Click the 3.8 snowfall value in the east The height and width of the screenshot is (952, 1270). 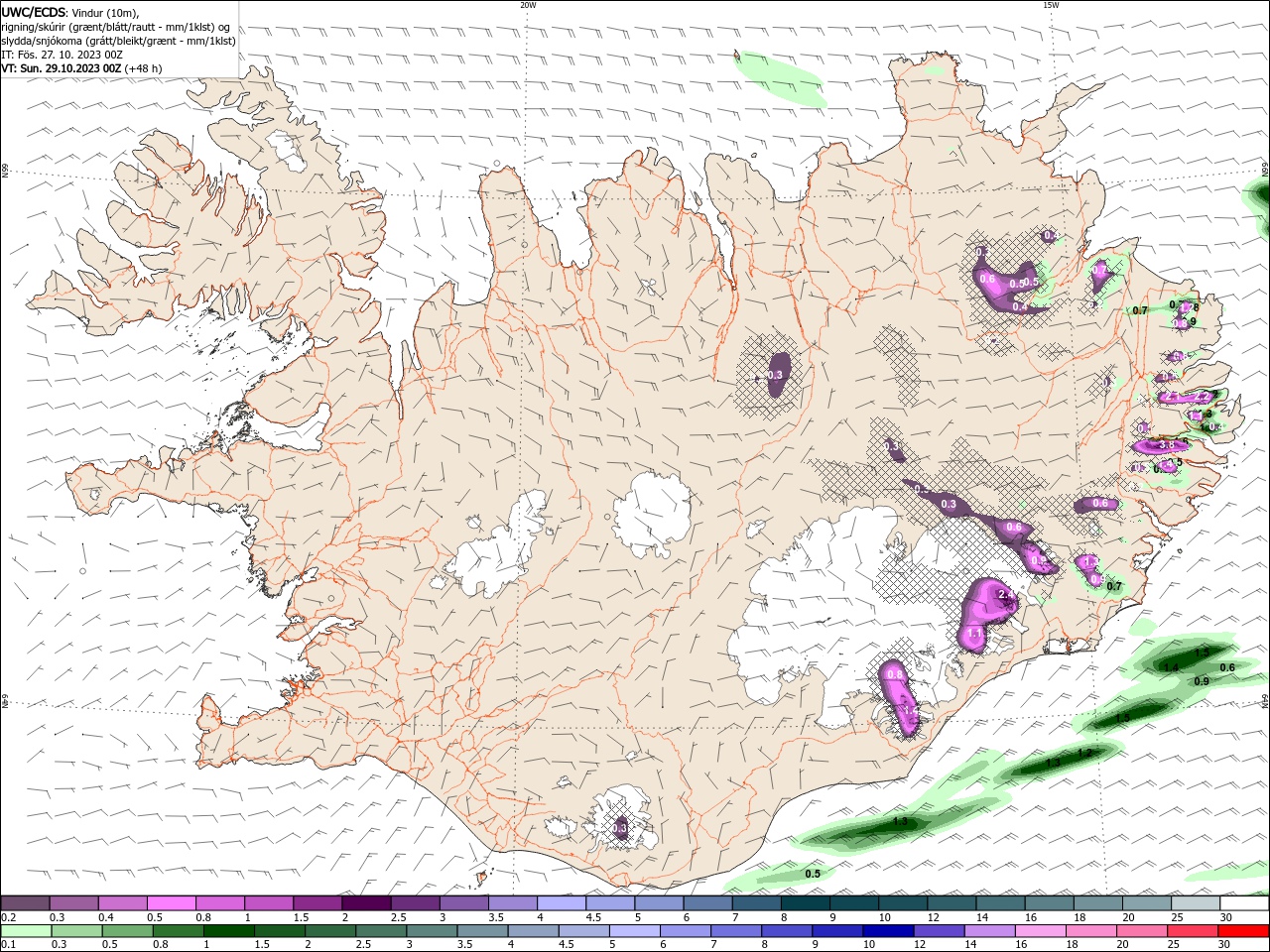(x=1167, y=444)
